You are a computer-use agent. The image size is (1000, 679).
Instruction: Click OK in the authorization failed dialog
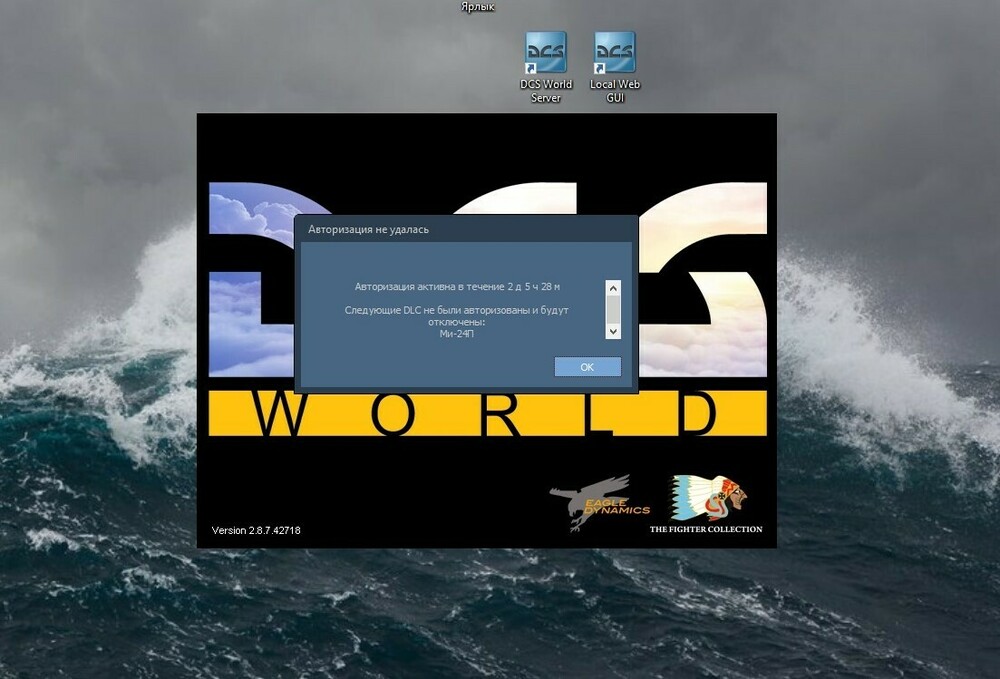[x=587, y=367]
